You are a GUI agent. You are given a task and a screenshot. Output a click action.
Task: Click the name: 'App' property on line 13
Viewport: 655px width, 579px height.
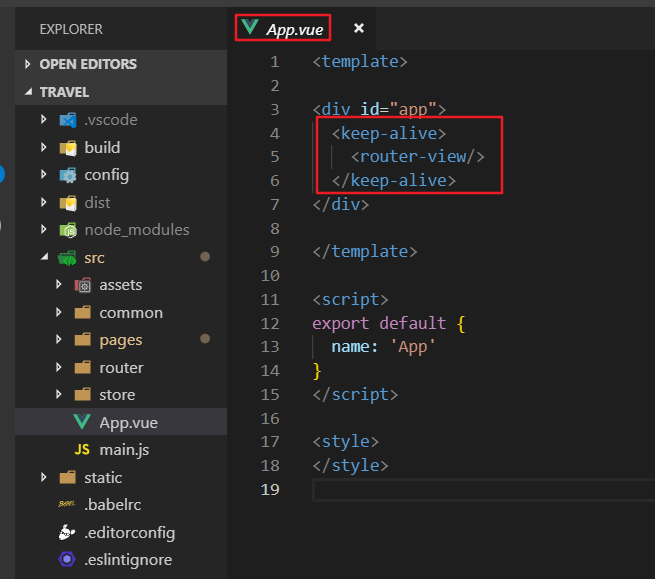pos(383,347)
